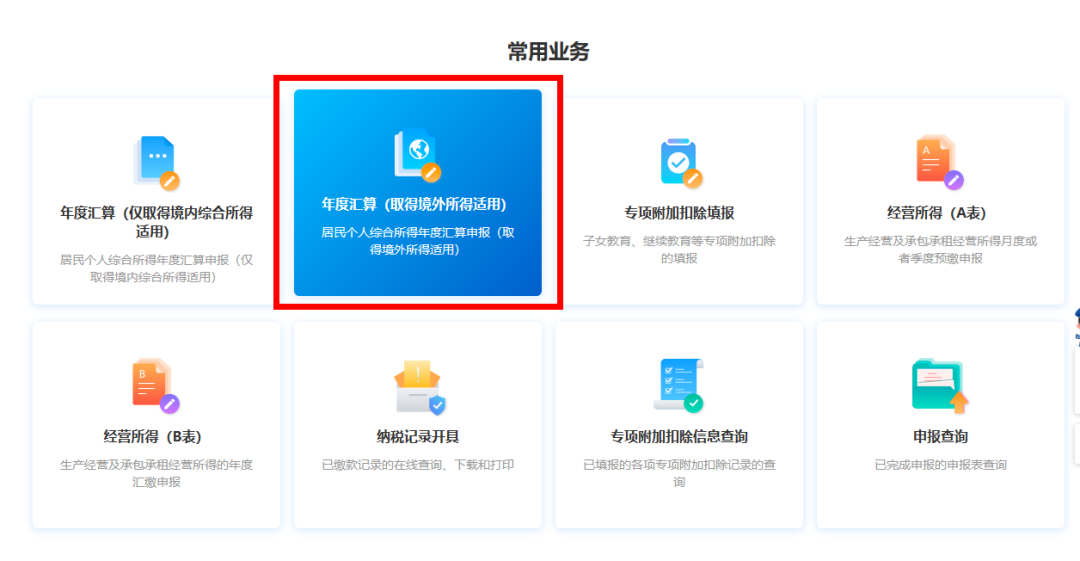Click the globe document icon on the blue card

pos(417,155)
